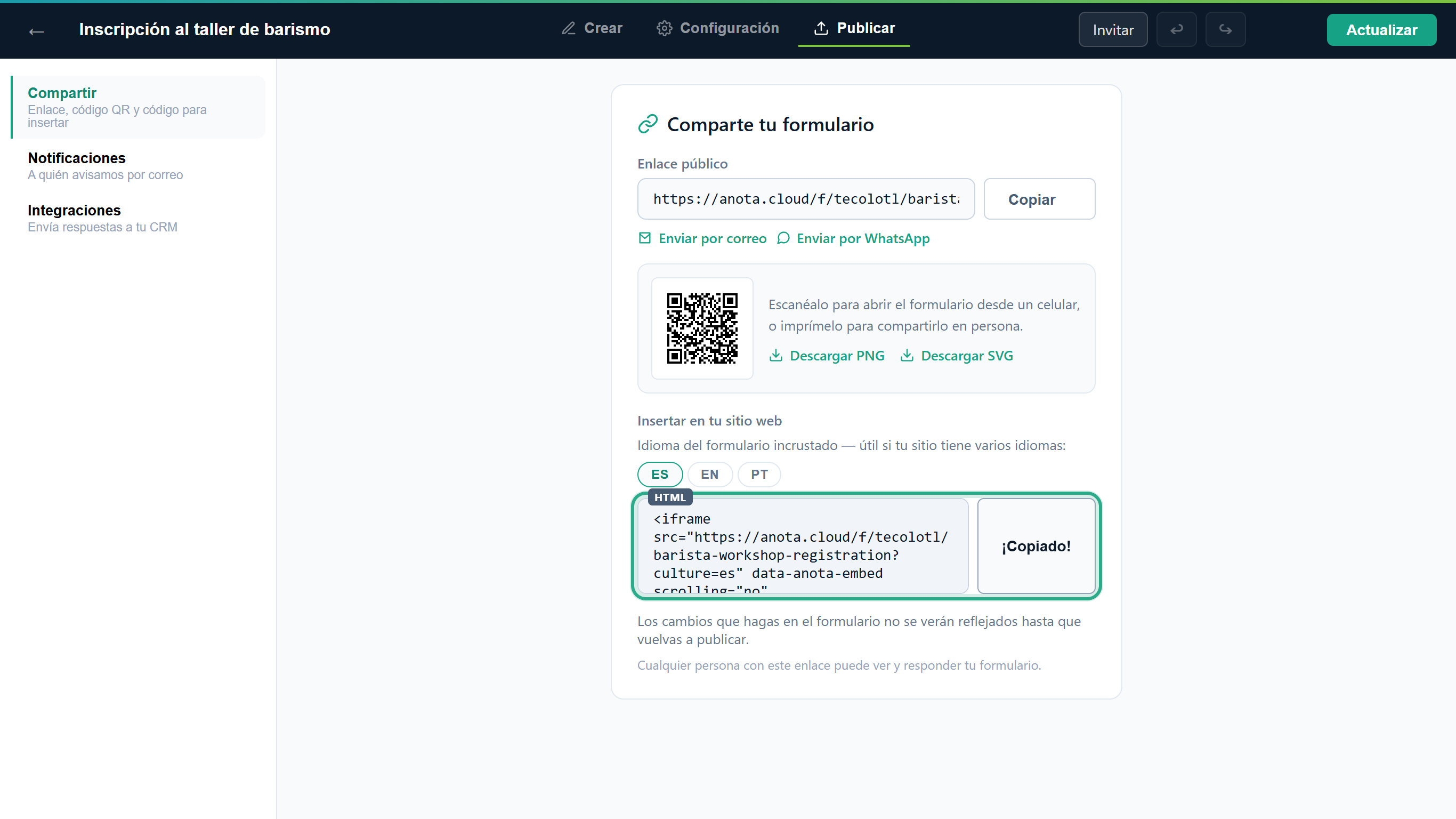The width and height of the screenshot is (1456, 819).
Task: Click the envelope icon for email
Action: point(644,238)
